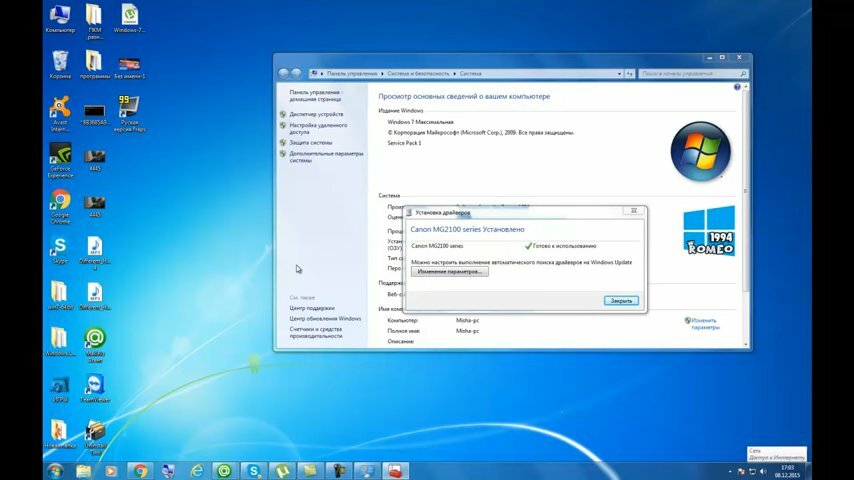Open the help question mark icon
This screenshot has width=854, height=480.
[x=737, y=87]
